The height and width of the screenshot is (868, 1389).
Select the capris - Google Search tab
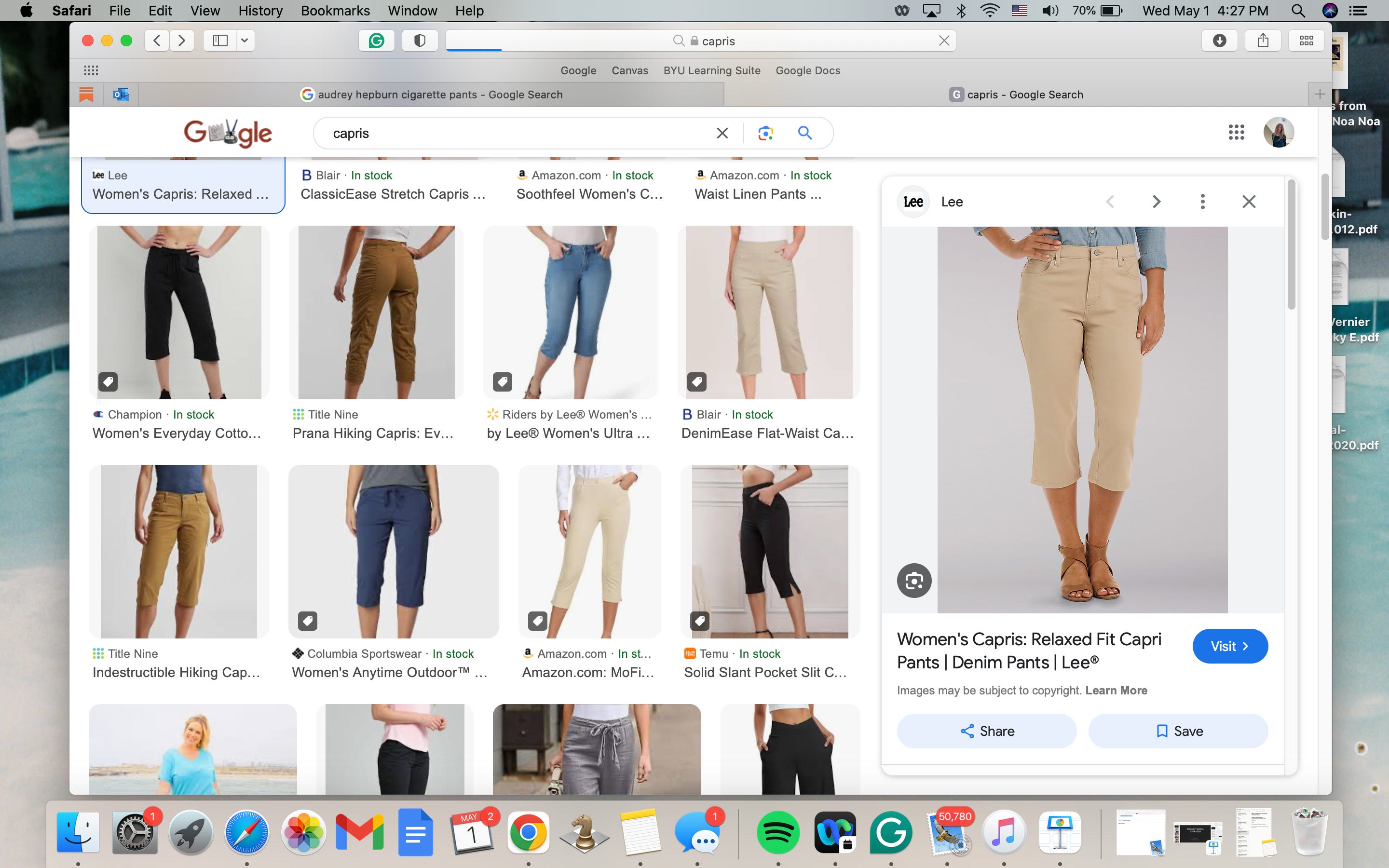pyautogui.click(x=1017, y=95)
